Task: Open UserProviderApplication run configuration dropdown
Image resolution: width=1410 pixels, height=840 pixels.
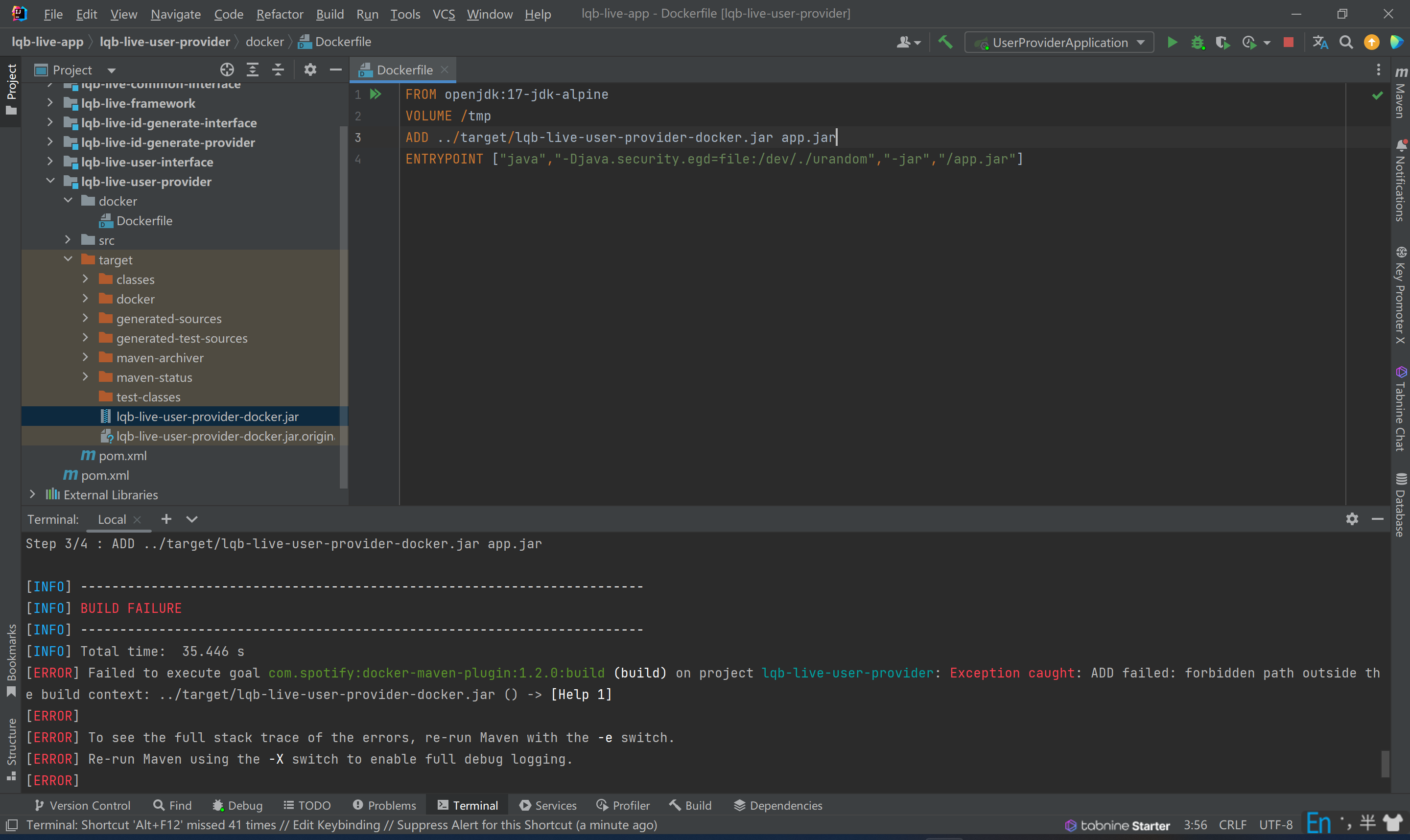Action: coord(1059,43)
